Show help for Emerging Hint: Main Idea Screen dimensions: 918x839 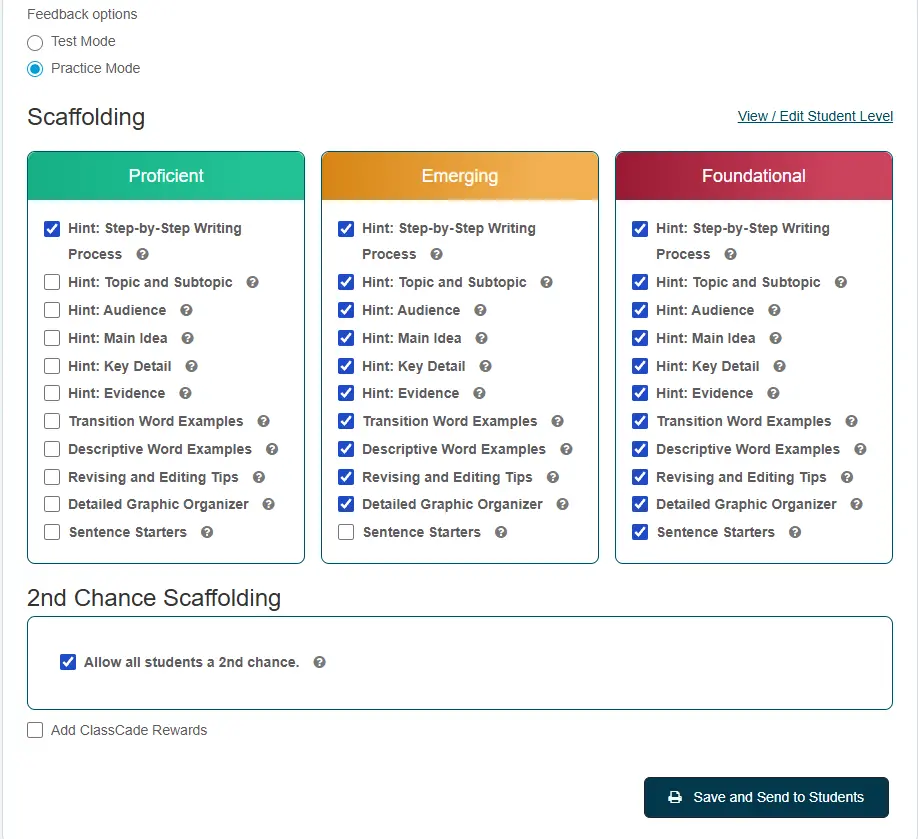coord(481,338)
